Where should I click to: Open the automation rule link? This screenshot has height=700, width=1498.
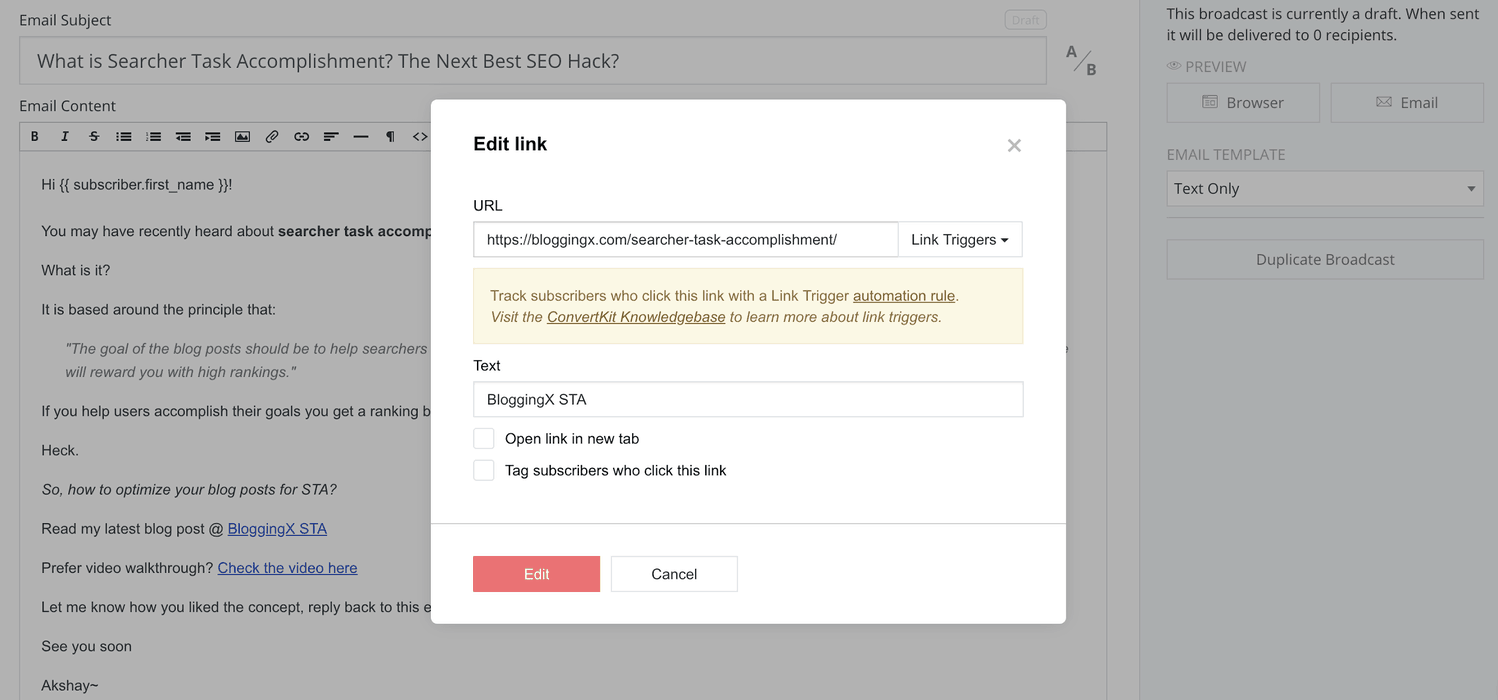(x=904, y=296)
